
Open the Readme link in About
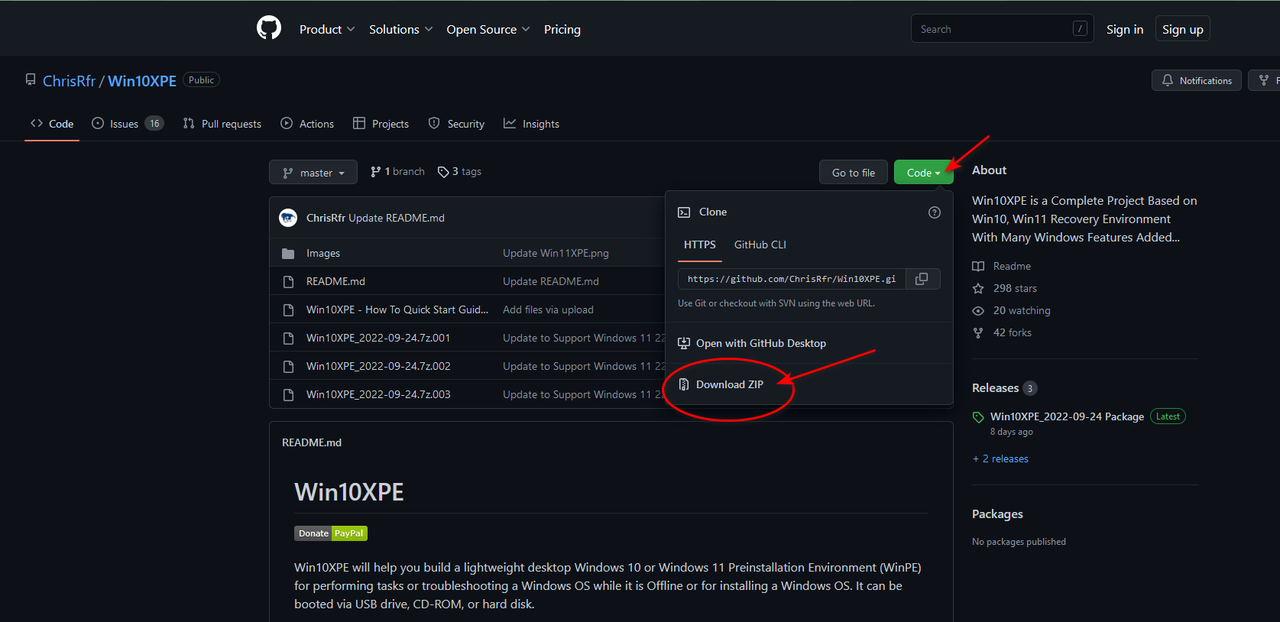pyautogui.click(x=1012, y=266)
